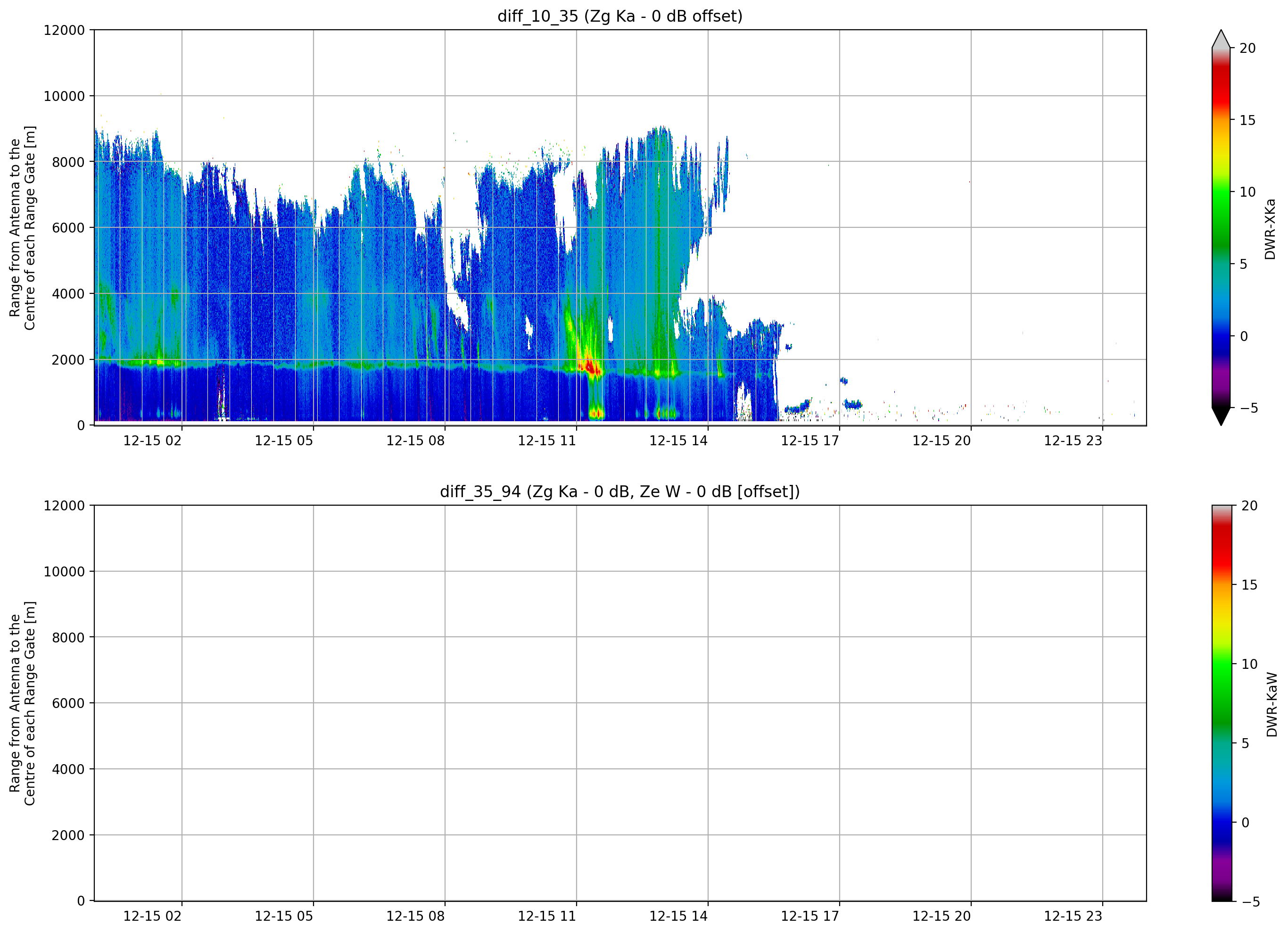Click the 12-15 23 tick in bottom plot
Image resolution: width=1288 pixels, height=933 pixels.
(x=1073, y=916)
